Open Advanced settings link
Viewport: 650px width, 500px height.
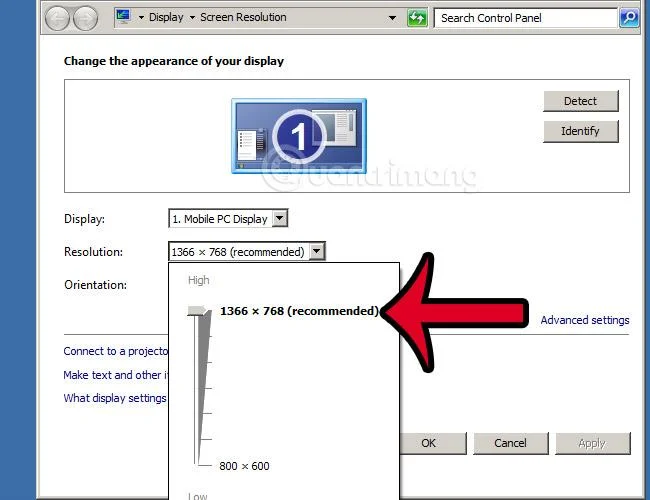point(585,320)
